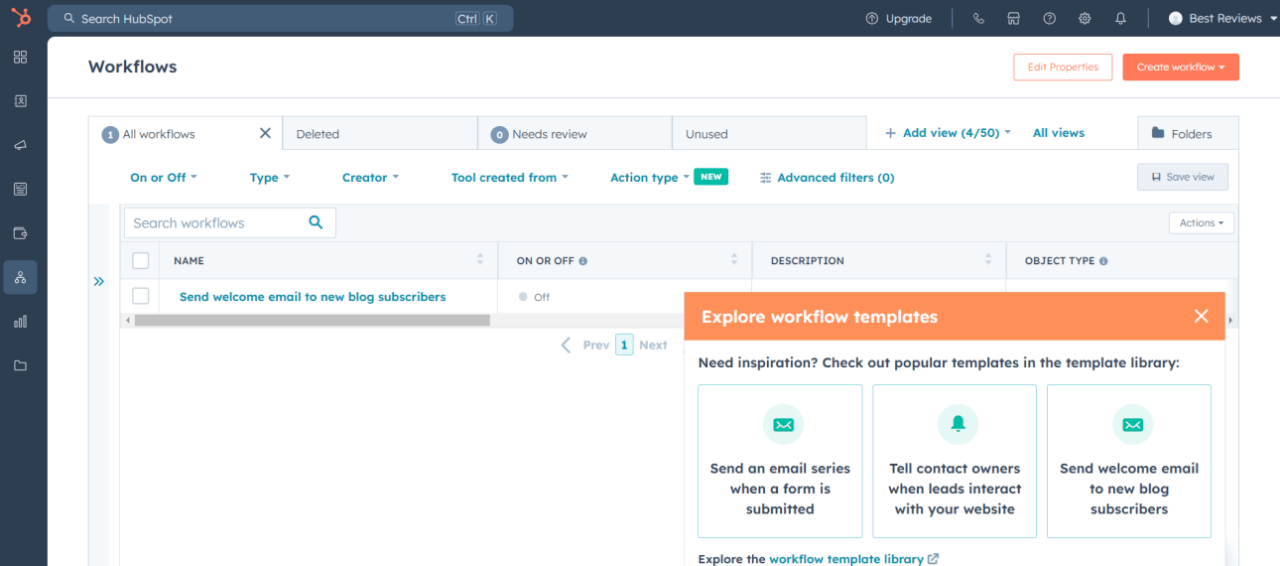Go to the Next page
1280x566 pixels.
[653, 345]
